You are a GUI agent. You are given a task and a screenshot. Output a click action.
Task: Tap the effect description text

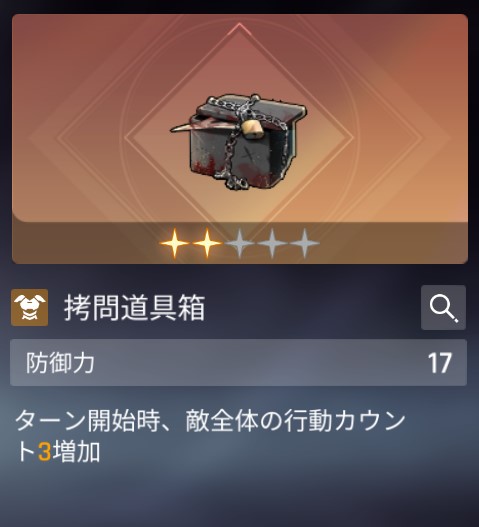(210, 436)
